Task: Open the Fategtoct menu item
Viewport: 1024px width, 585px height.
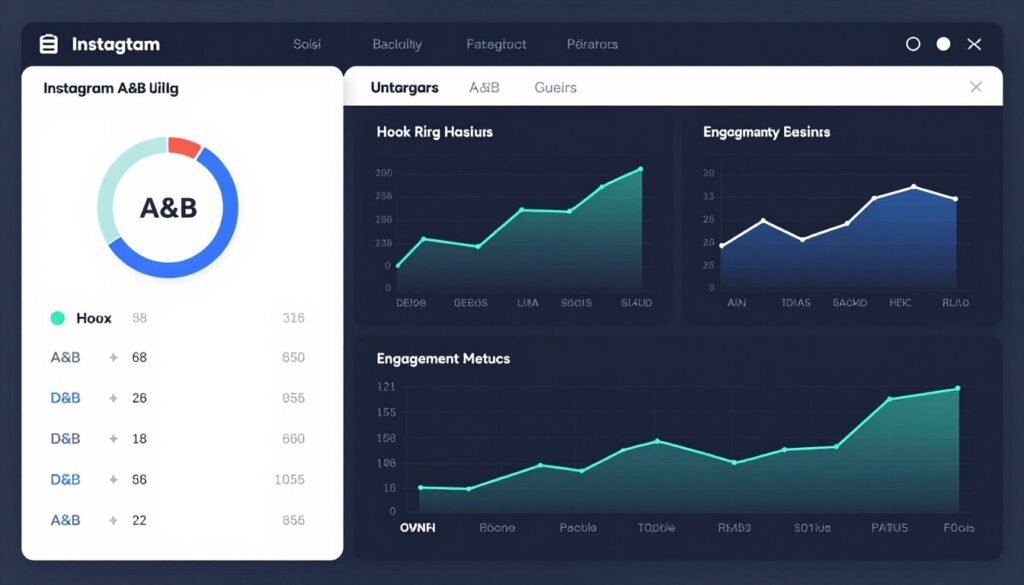Action: coord(496,44)
